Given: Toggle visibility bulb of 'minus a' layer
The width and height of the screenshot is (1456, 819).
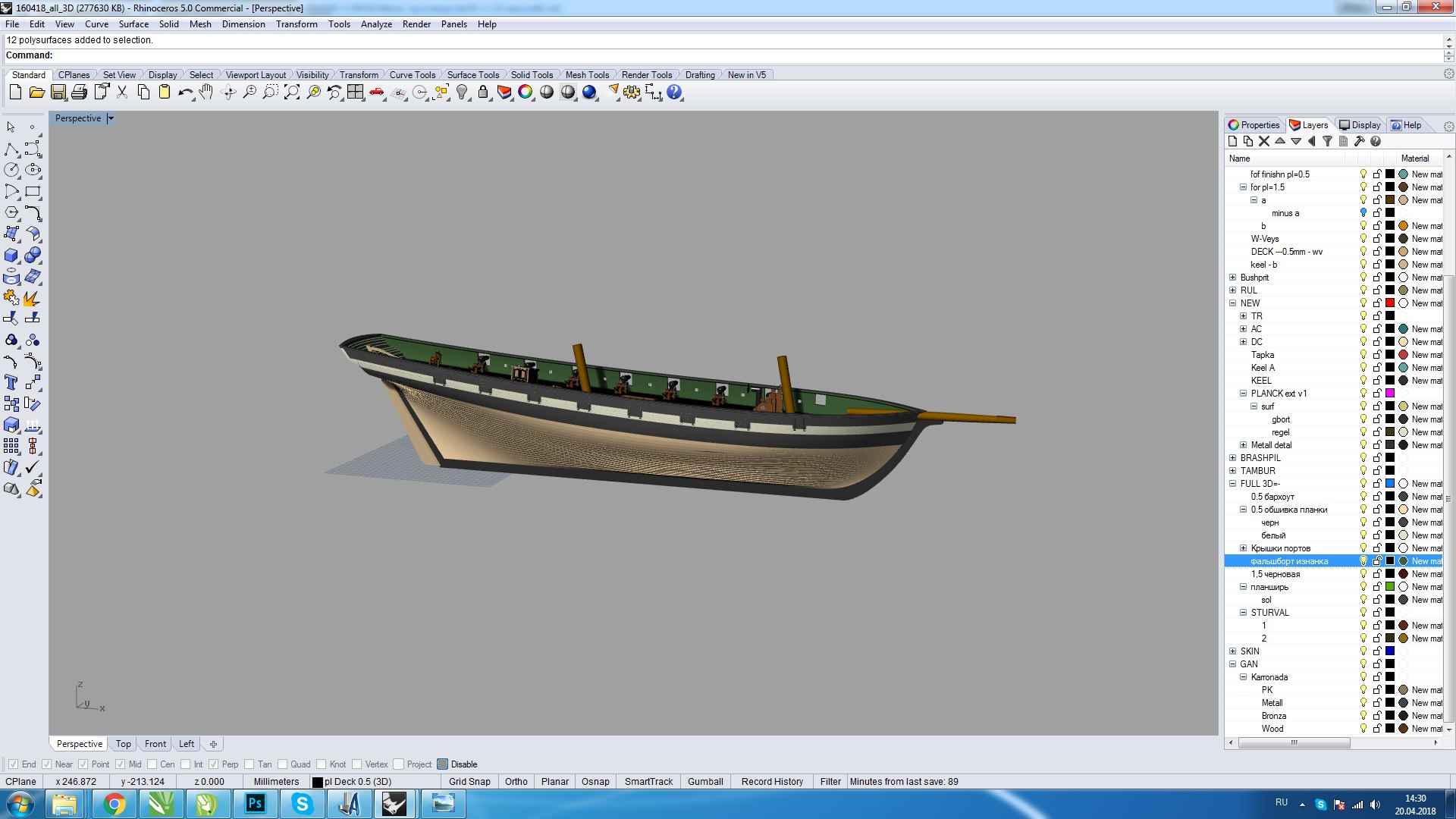Looking at the screenshot, I should pyautogui.click(x=1363, y=213).
